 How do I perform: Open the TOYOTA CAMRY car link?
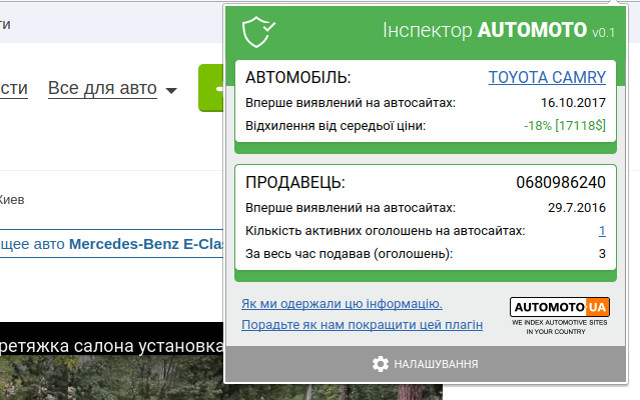point(547,77)
